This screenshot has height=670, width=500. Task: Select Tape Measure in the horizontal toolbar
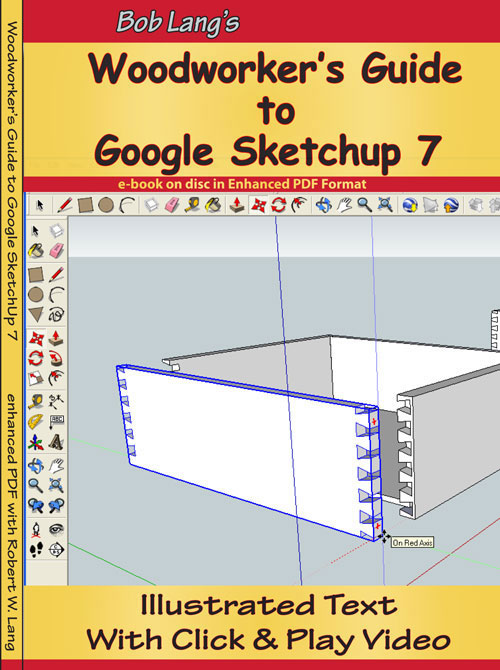point(193,205)
